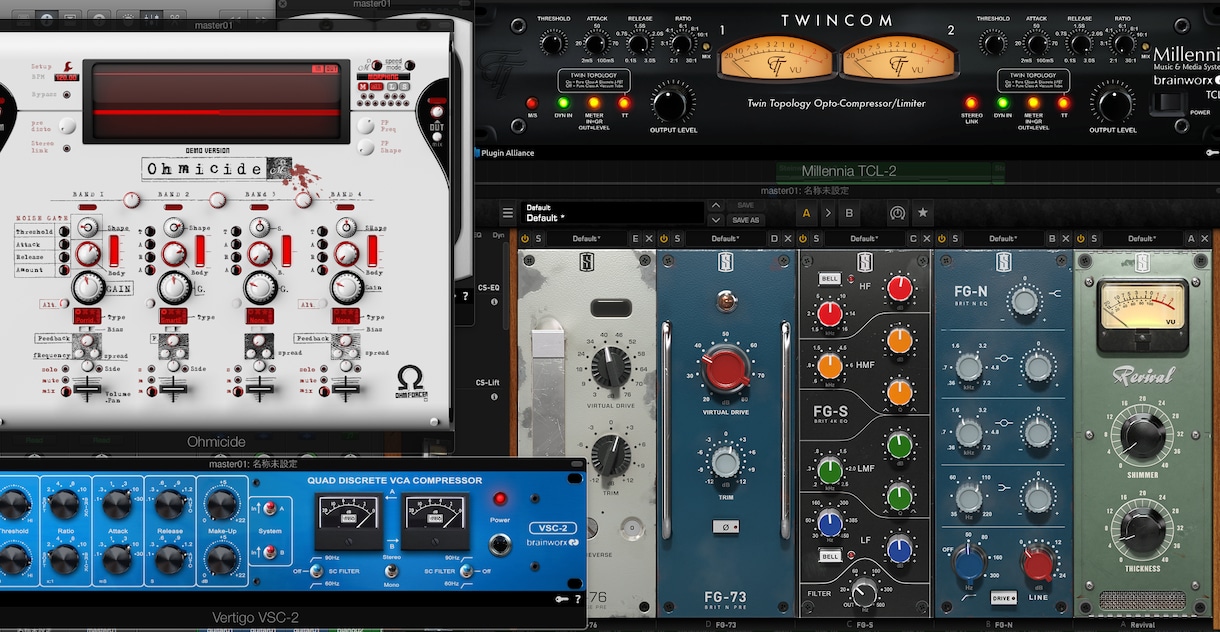Image resolution: width=1220 pixels, height=632 pixels.
Task: Toggle power on the FG-S module
Action: coord(802,239)
